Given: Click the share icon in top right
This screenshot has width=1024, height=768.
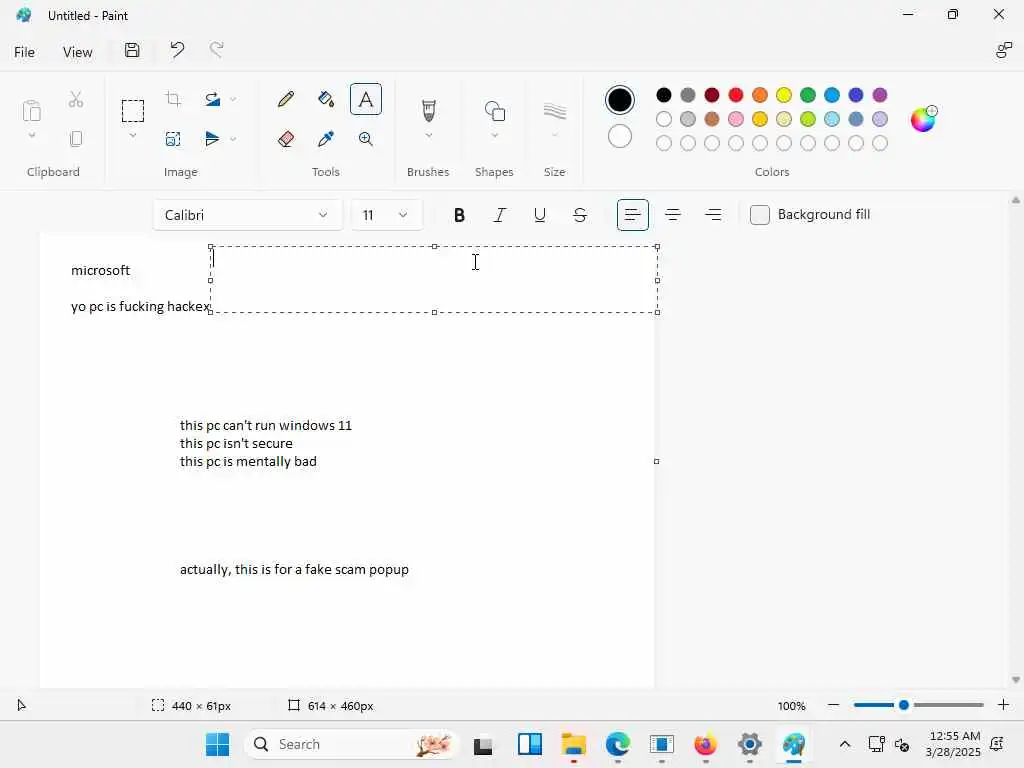Looking at the screenshot, I should click(x=1004, y=50).
